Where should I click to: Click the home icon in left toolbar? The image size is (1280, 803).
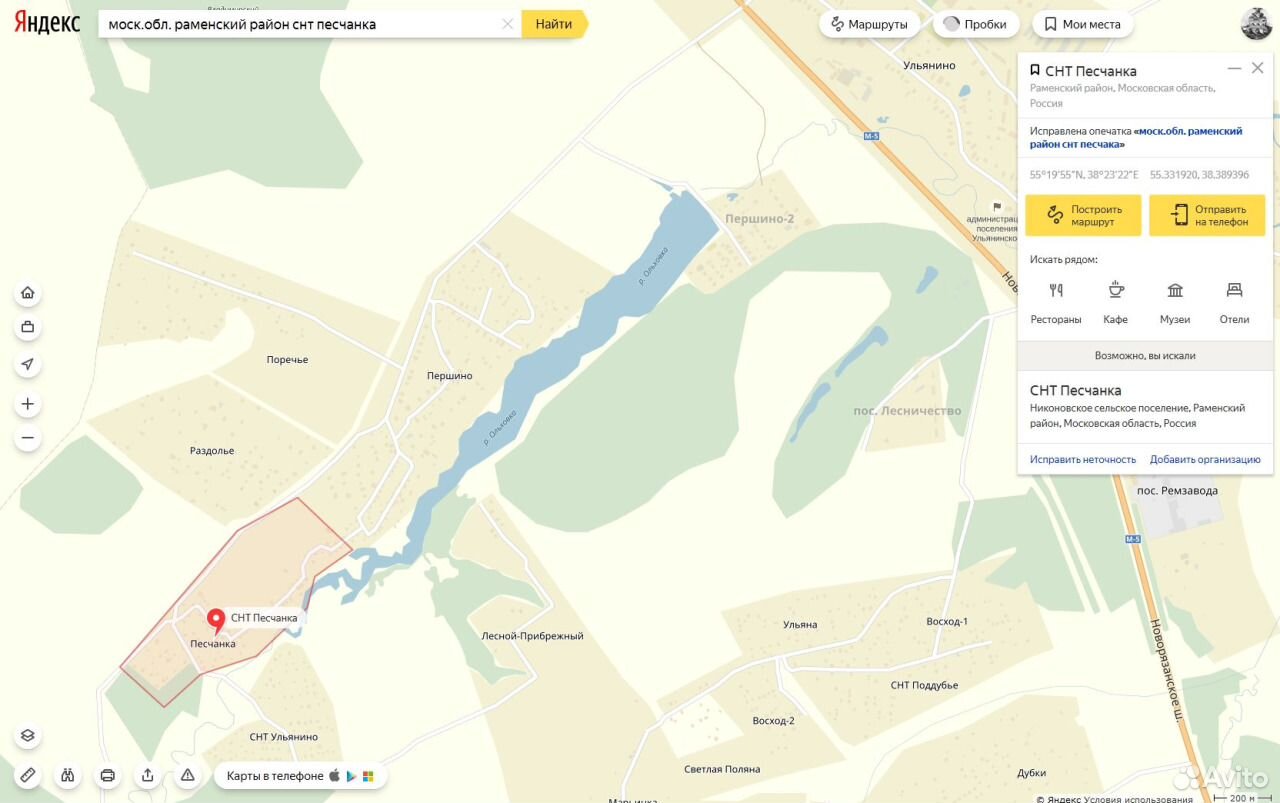pos(28,293)
